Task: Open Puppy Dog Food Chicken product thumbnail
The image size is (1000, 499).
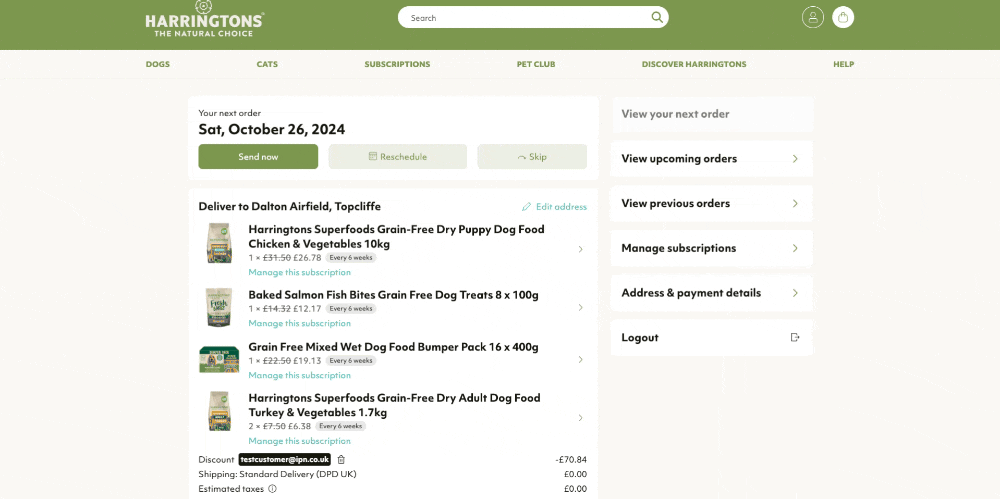Action: click(x=219, y=243)
